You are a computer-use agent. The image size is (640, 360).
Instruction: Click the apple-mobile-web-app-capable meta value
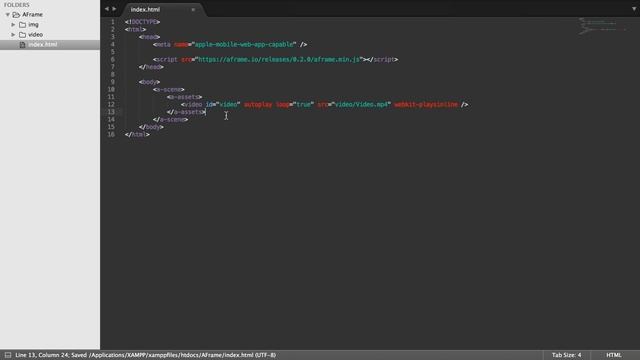(244, 44)
